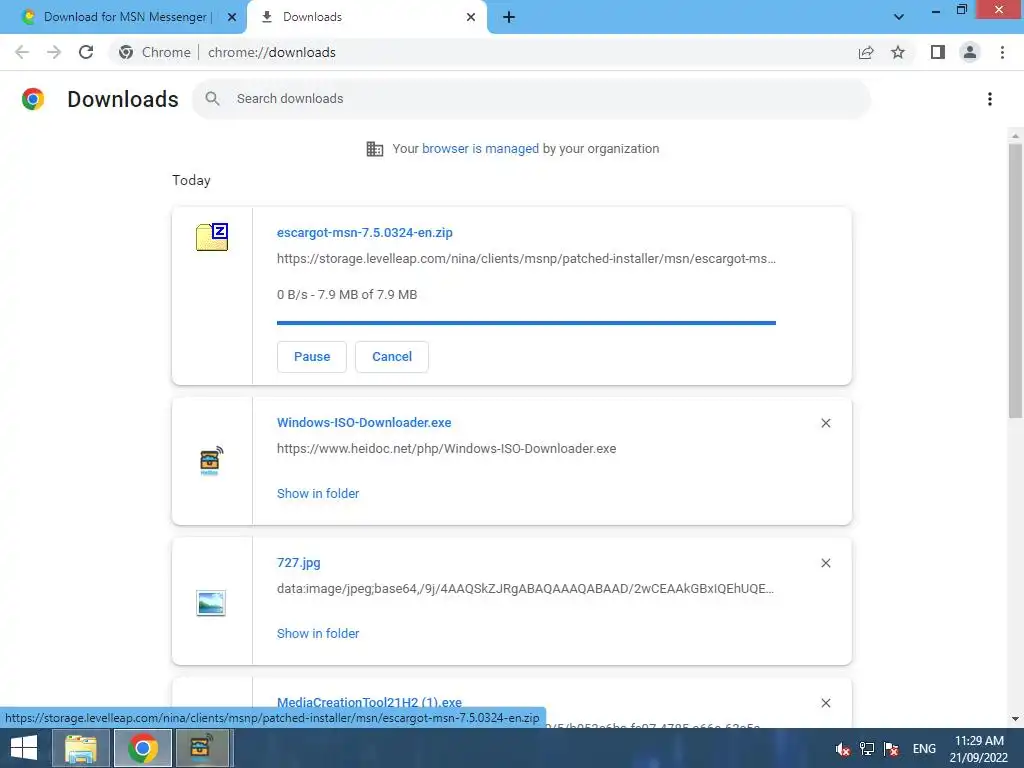1024x768 pixels.
Task: Click the escargot-msn download progress bar
Action: coord(526,323)
